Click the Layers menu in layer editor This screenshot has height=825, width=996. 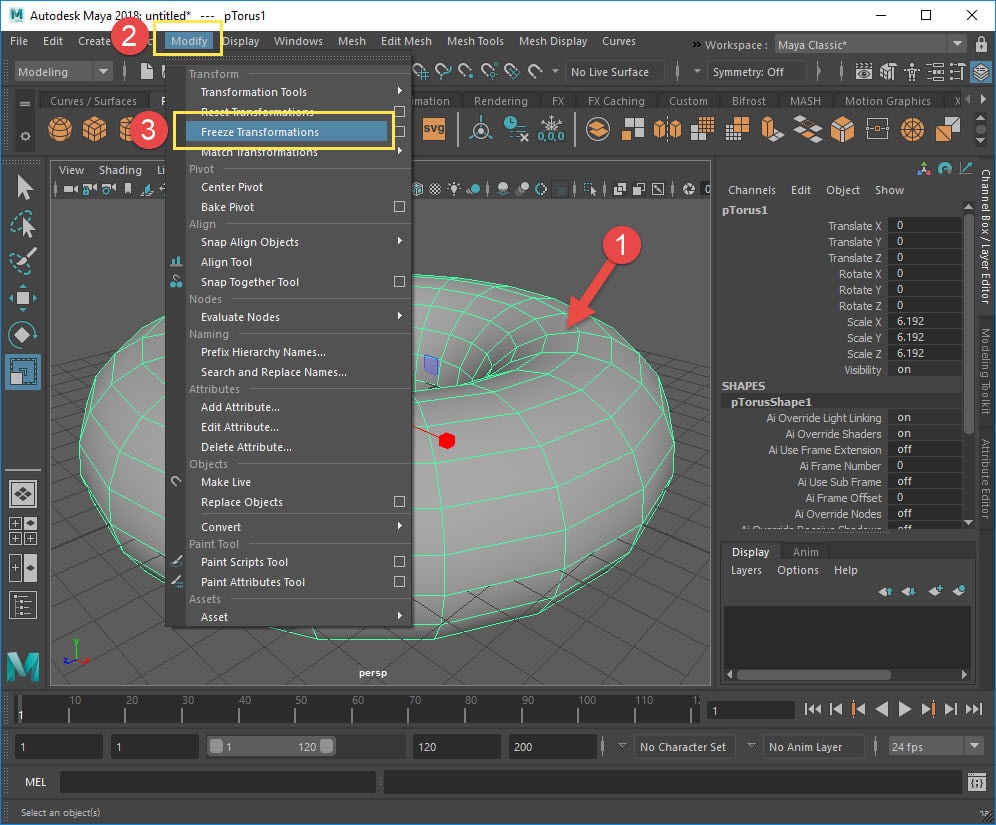746,570
